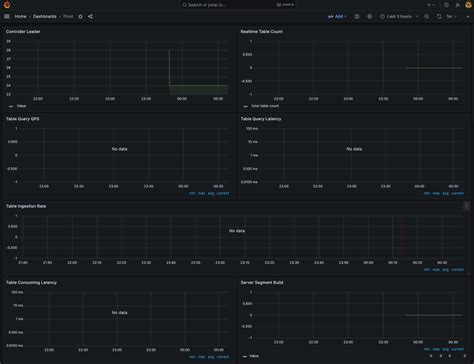Toggle Value series in Server Segment Build
The height and width of the screenshot is (364, 474).
click(x=254, y=356)
